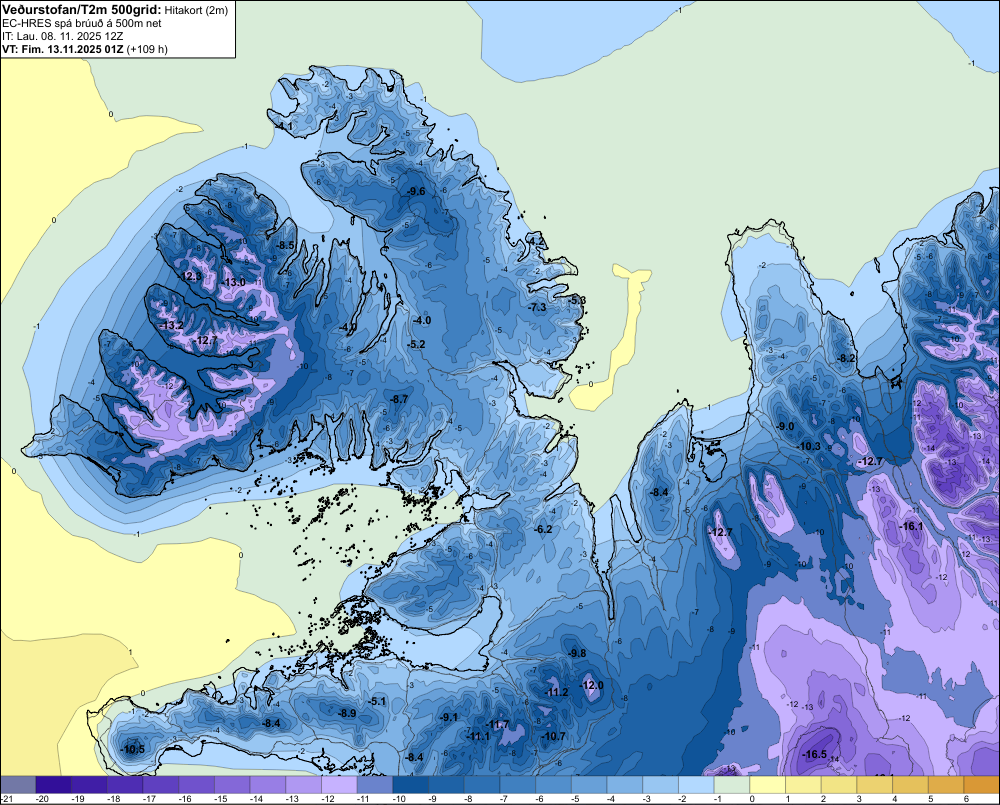This screenshot has width=1000, height=805.
Task: Click the '(+109 h)' forecast offset text
Action: coord(147,49)
